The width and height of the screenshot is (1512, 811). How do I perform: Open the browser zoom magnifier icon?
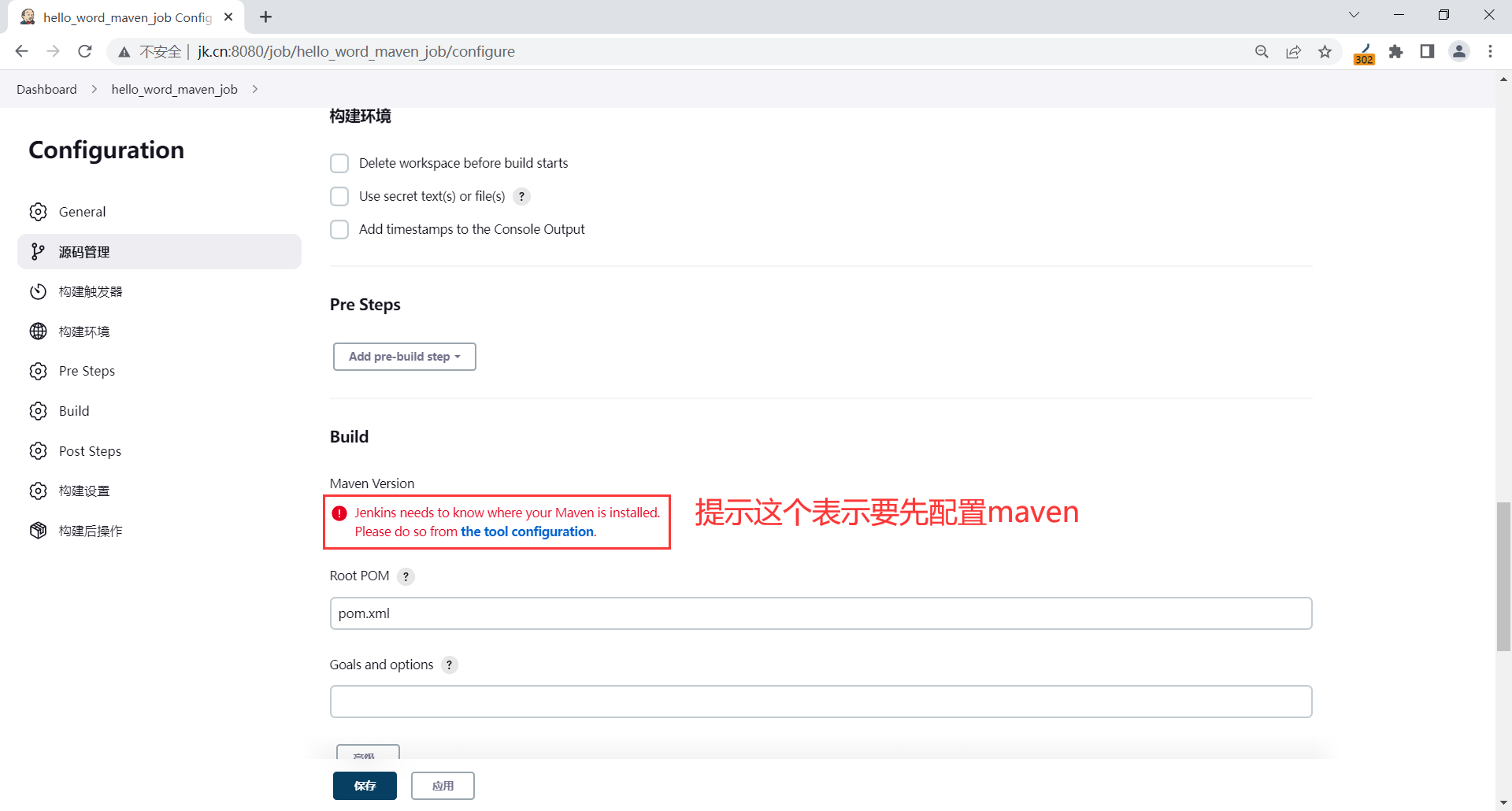tap(1262, 51)
